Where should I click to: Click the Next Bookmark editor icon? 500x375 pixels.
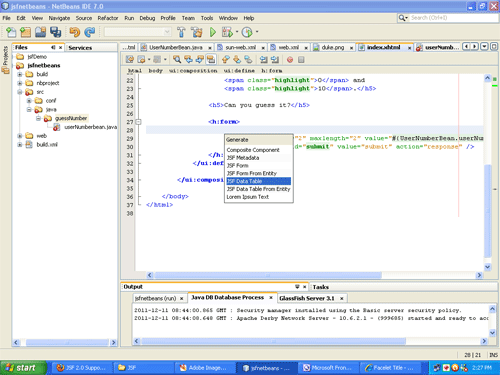[x=237, y=60]
